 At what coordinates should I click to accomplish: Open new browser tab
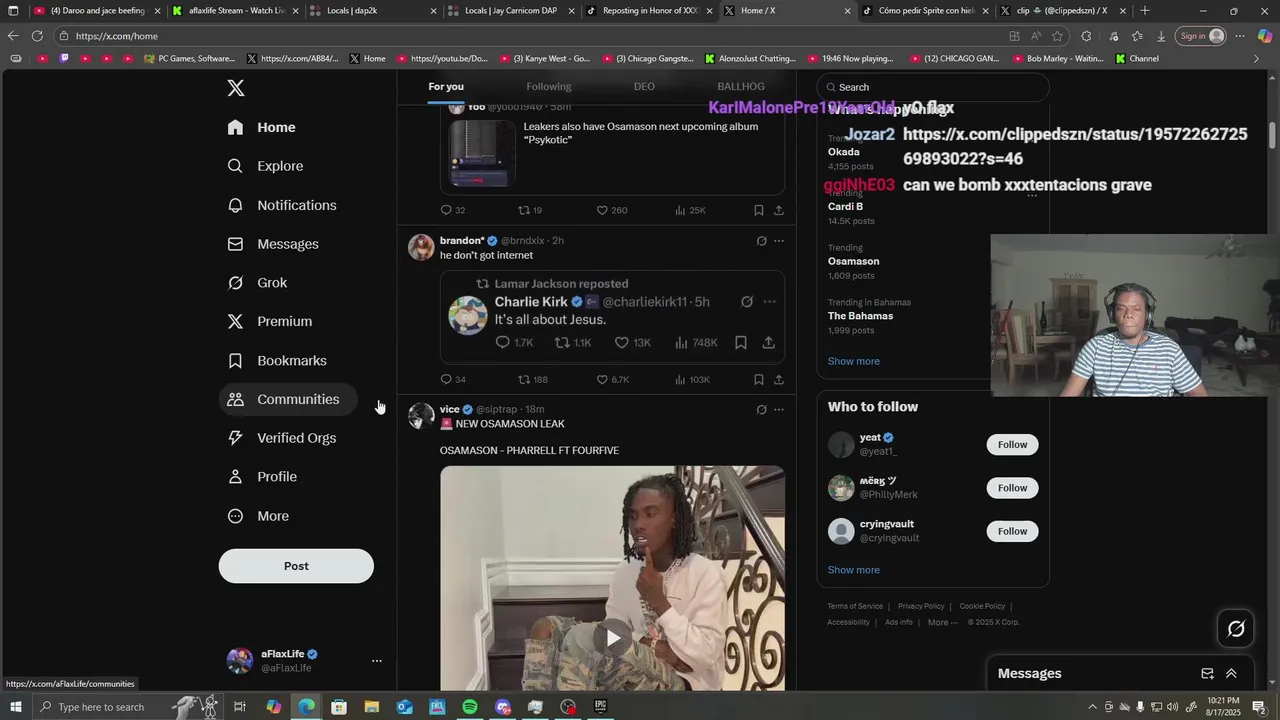point(1145,11)
